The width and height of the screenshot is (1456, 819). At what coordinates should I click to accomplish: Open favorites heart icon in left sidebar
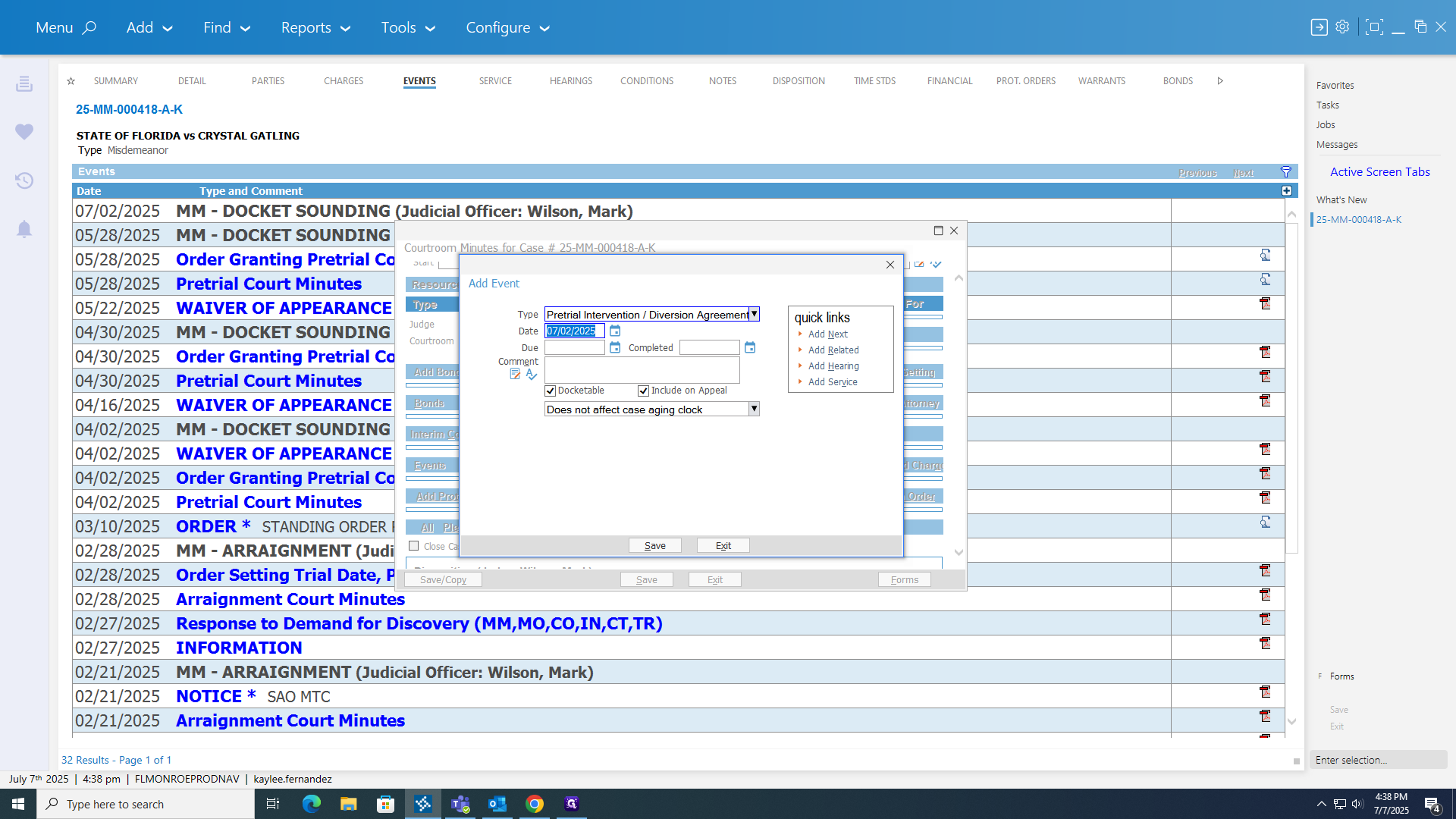tap(24, 132)
